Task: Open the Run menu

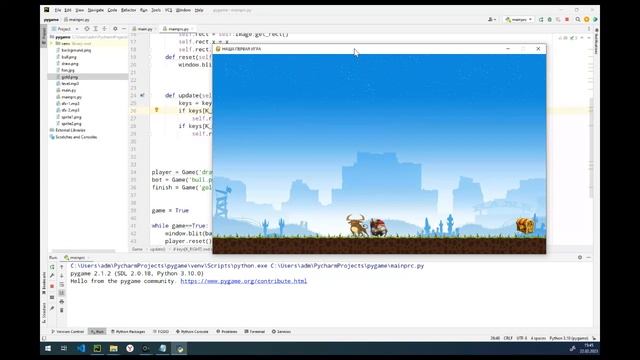Action: click(144, 10)
